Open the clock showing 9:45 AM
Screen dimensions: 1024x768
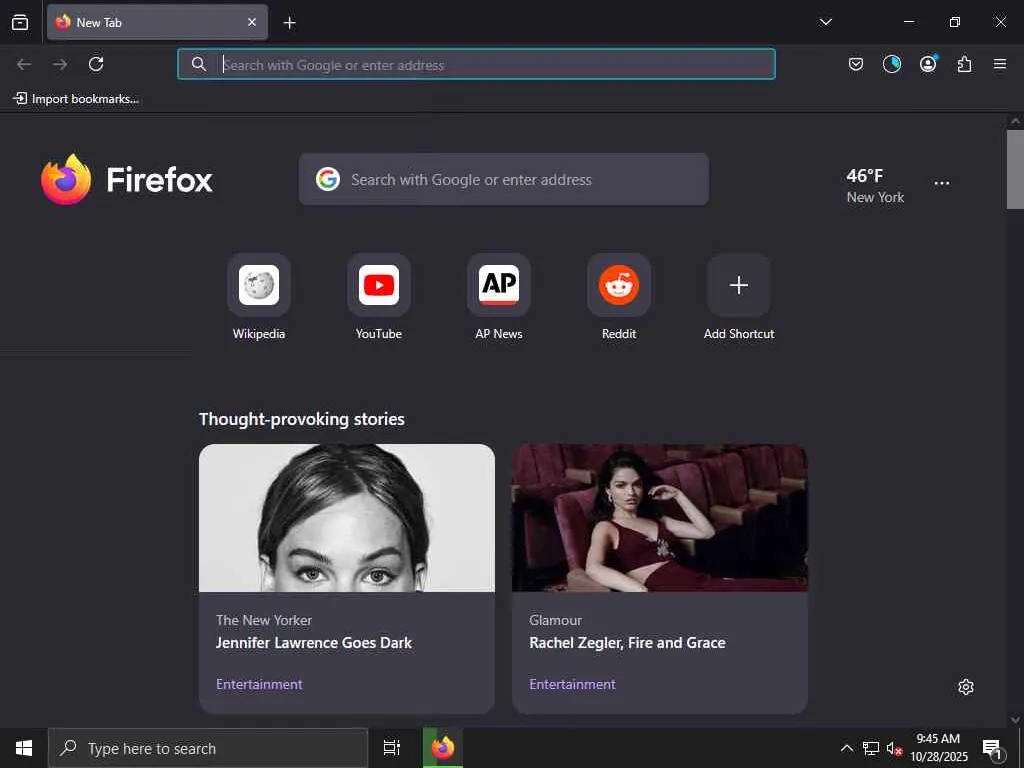[x=938, y=748]
